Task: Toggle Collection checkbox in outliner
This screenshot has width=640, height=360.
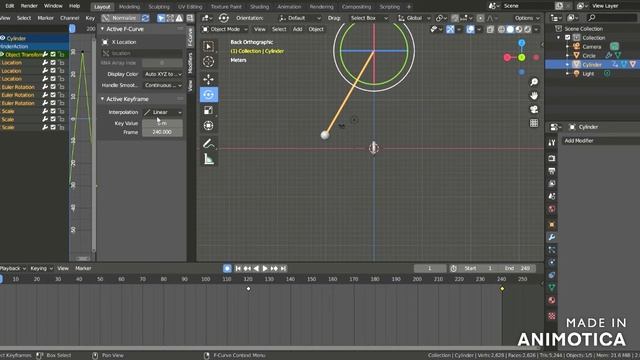Action: pos(567,38)
